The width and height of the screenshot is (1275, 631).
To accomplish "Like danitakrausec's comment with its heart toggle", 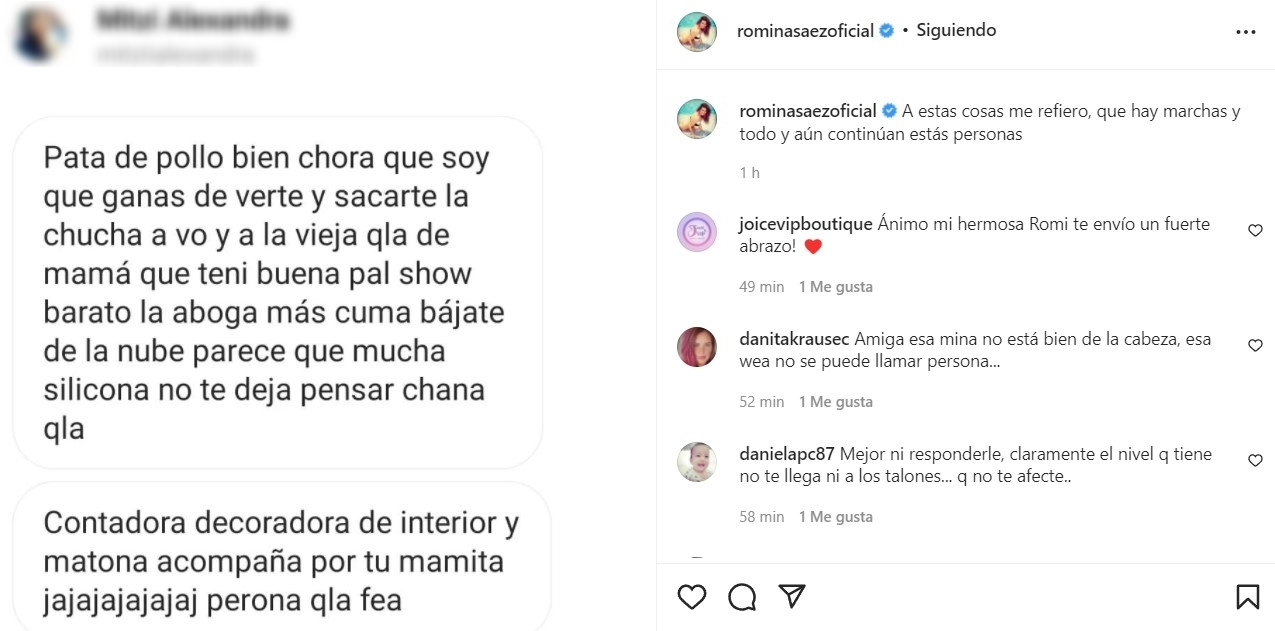I will pyautogui.click(x=1255, y=345).
